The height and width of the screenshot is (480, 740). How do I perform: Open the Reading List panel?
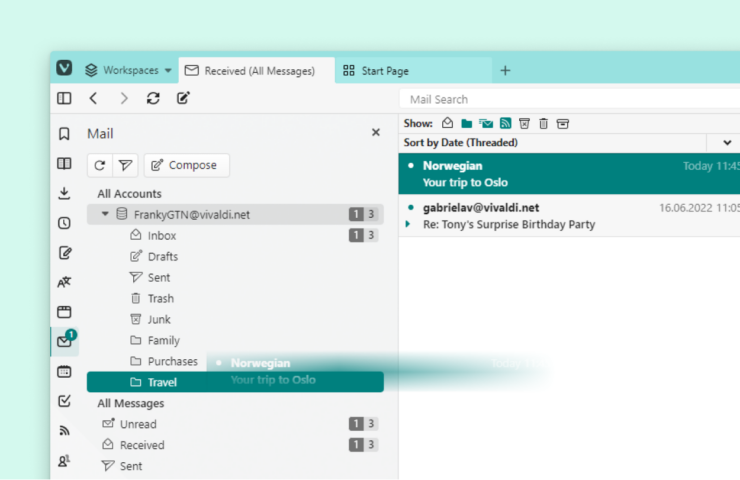(64, 163)
